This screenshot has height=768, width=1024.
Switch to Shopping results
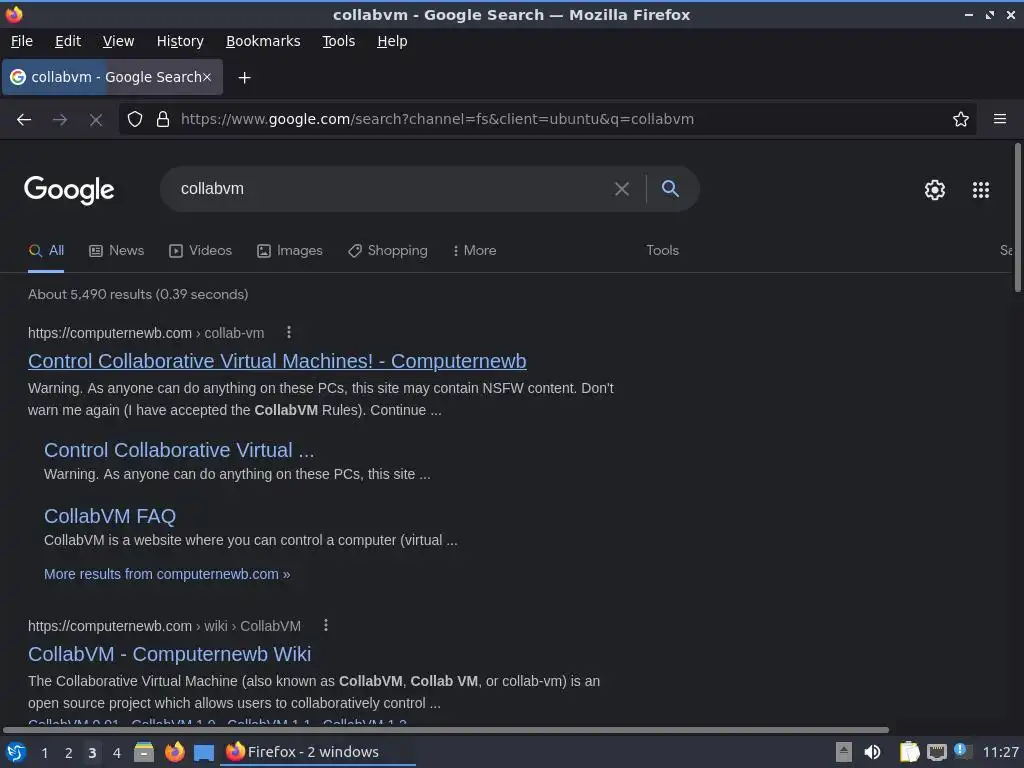(387, 251)
